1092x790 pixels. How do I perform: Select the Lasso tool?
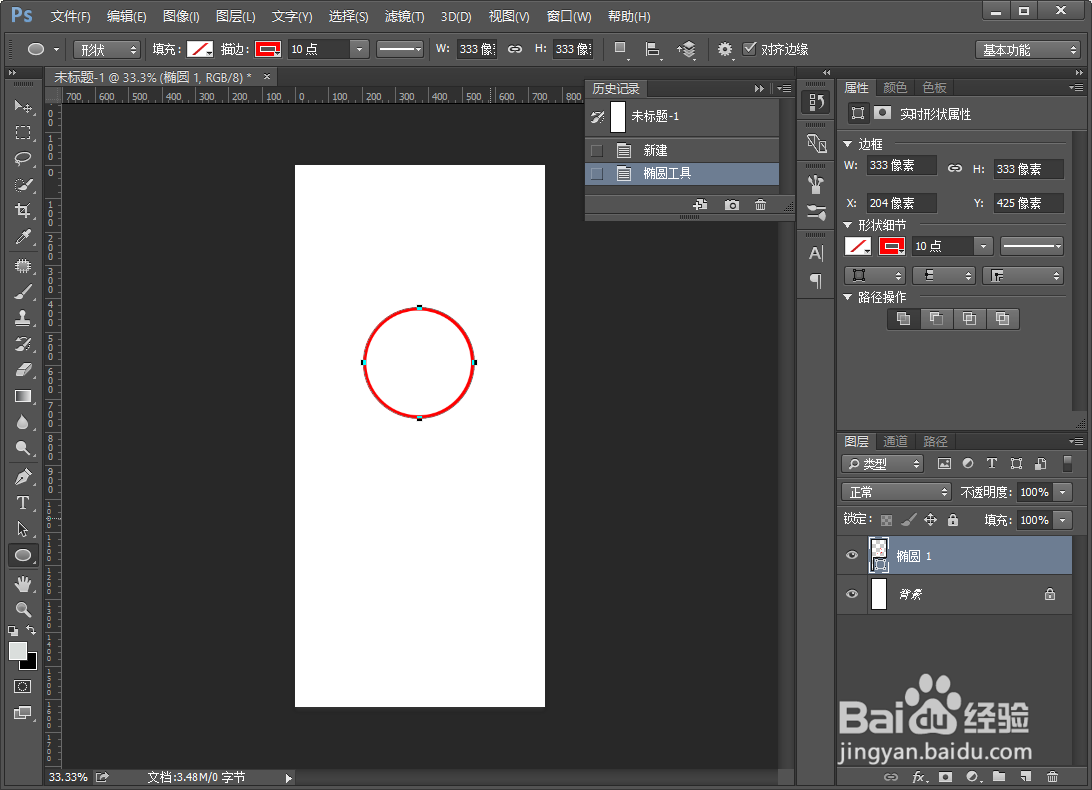click(23, 159)
